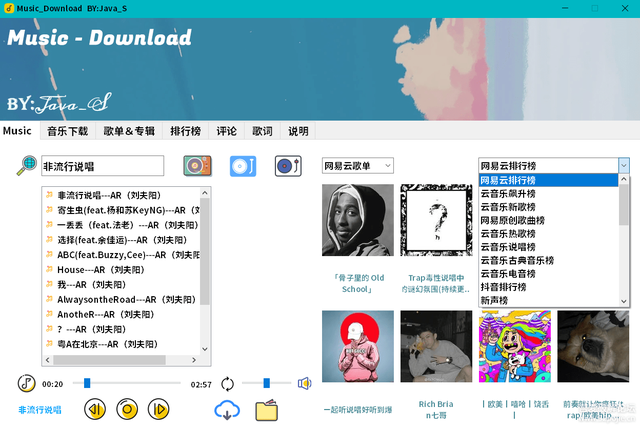Click the music note circle icon
640x427 pixels.
click(x=27, y=383)
